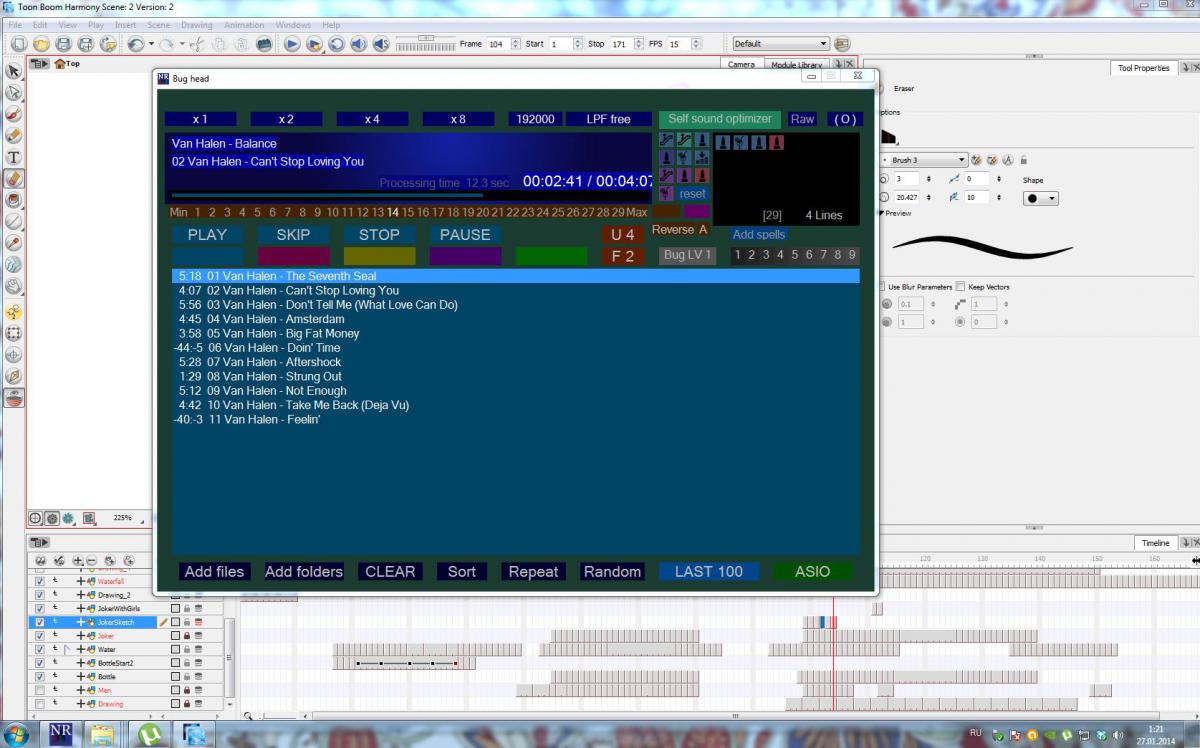Toggle lock on the Joker layer
This screenshot has width=1200, height=748.
coord(186,635)
